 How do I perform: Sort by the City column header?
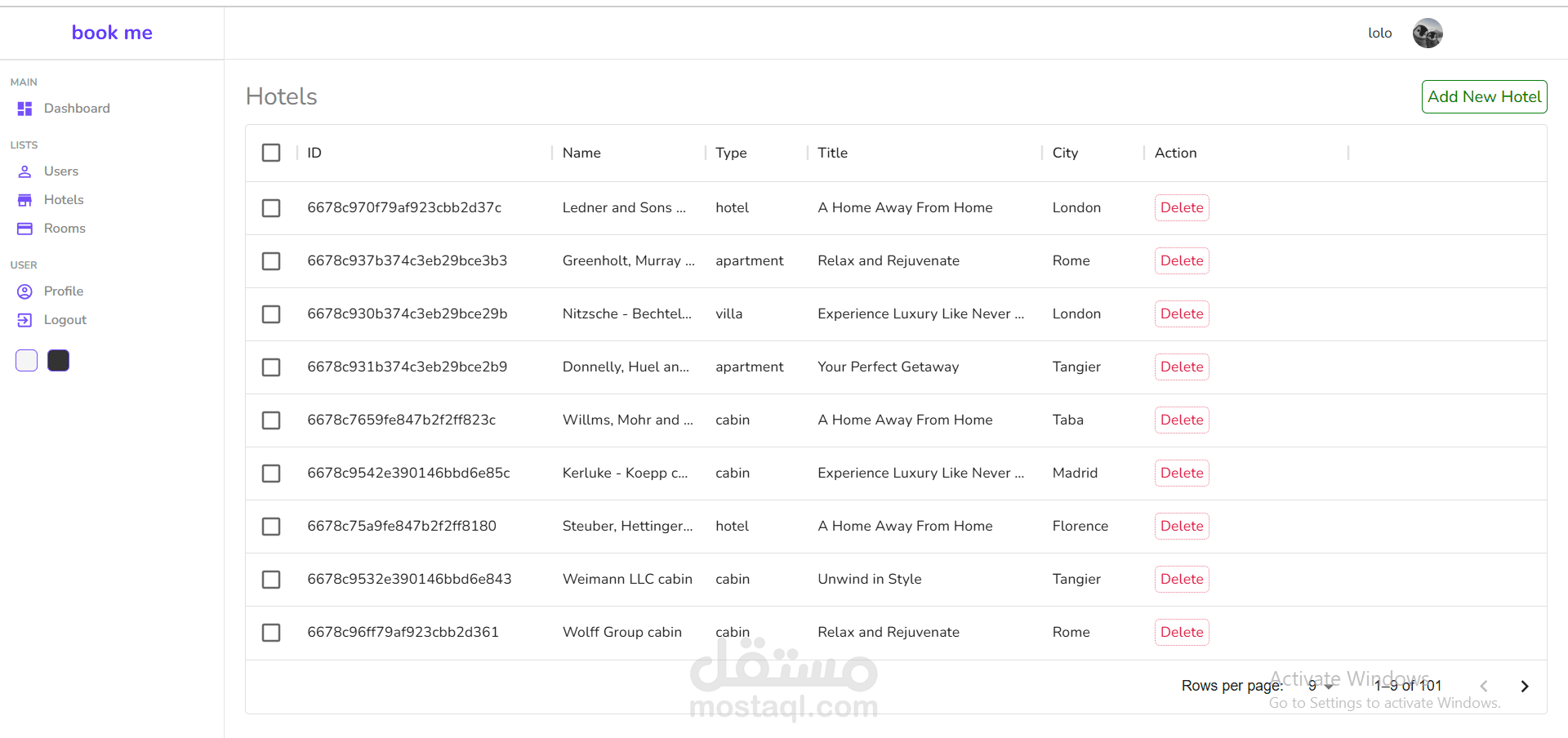point(1065,153)
